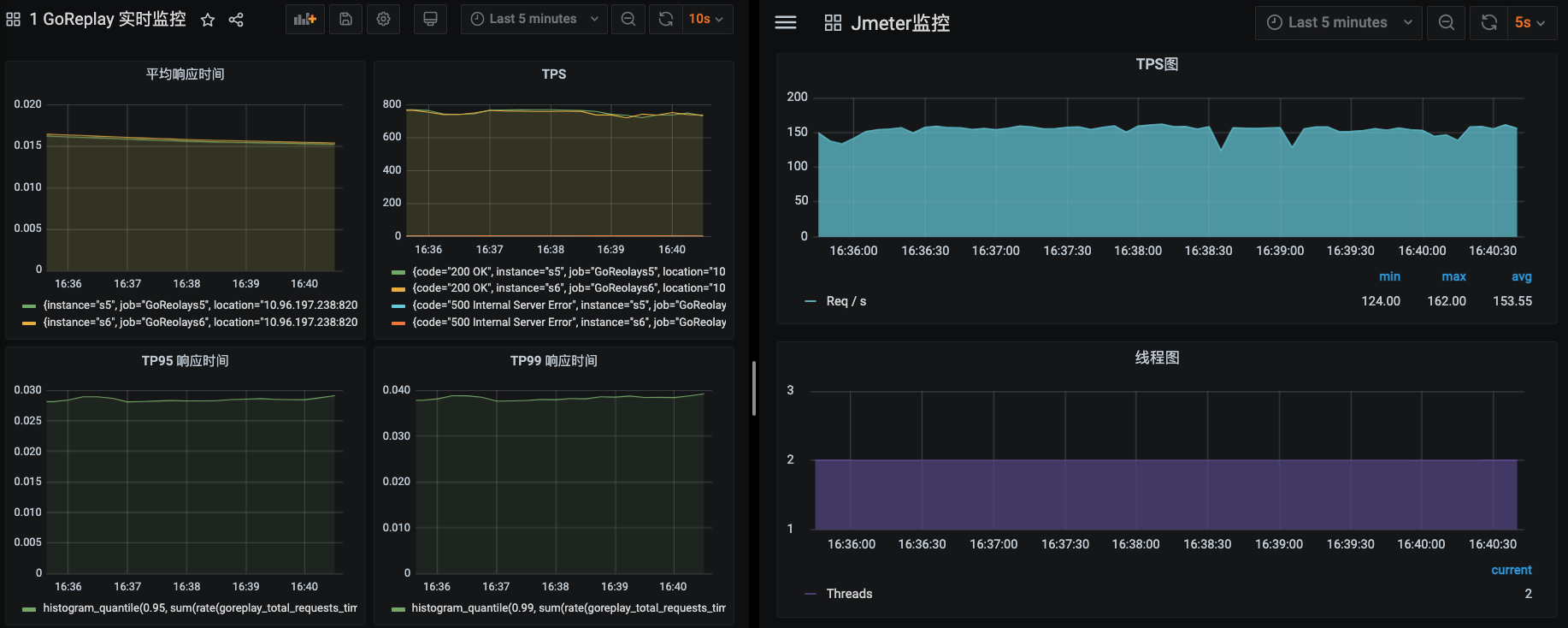Click the min value 124.00
This screenshot has width=1568, height=628.
pos(1381,301)
